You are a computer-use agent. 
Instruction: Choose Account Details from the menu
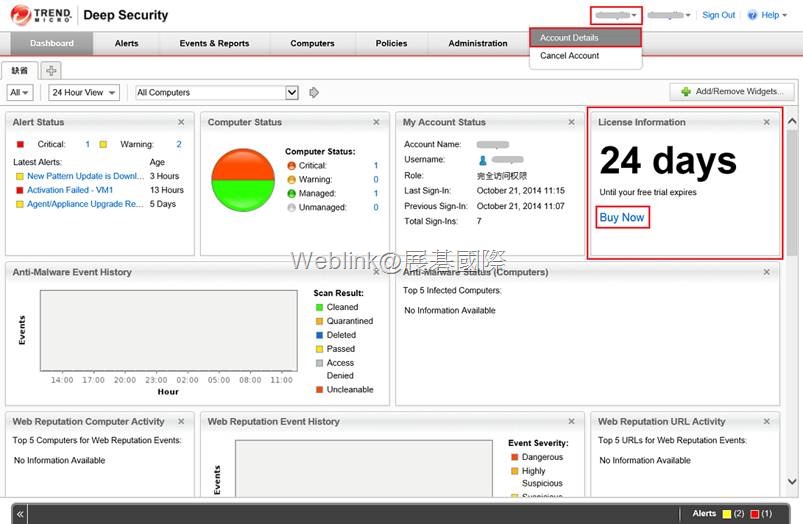tap(585, 37)
